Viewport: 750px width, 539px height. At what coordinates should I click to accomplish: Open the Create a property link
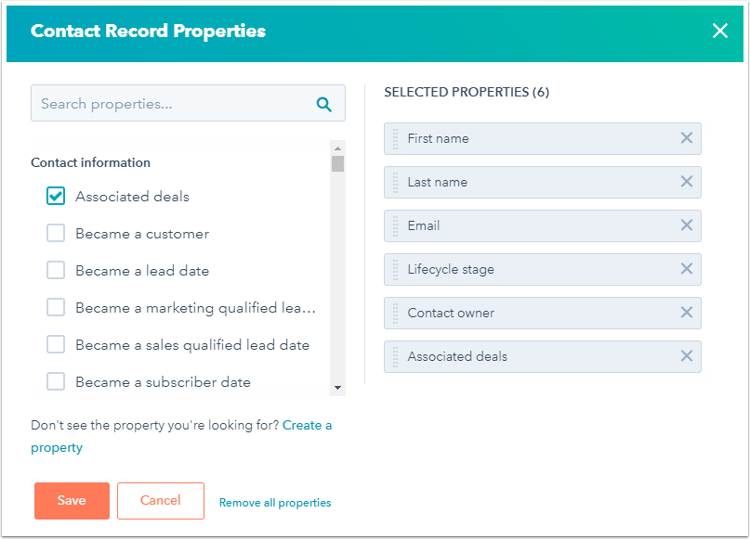pyautogui.click(x=181, y=436)
